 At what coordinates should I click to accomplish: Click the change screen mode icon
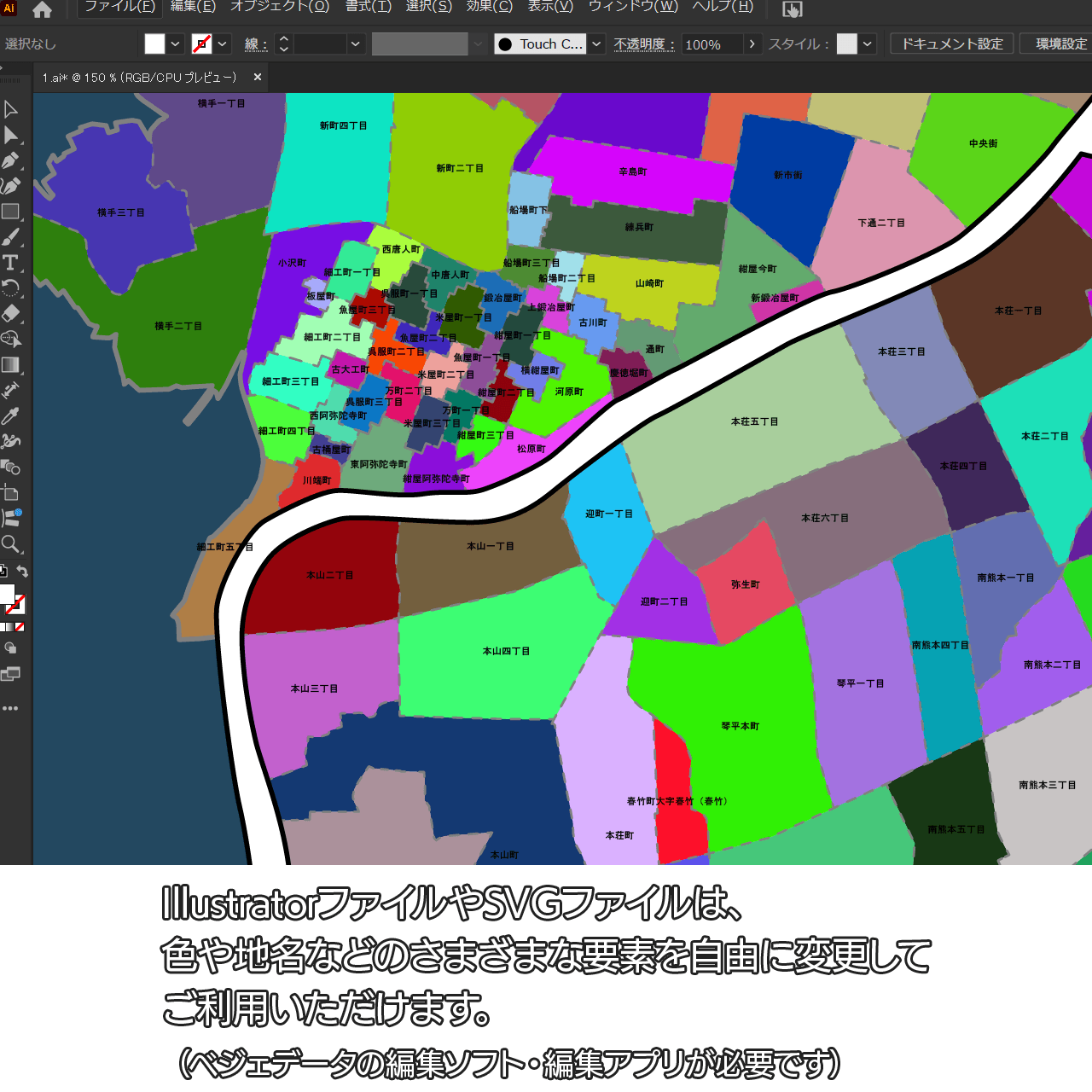11,675
